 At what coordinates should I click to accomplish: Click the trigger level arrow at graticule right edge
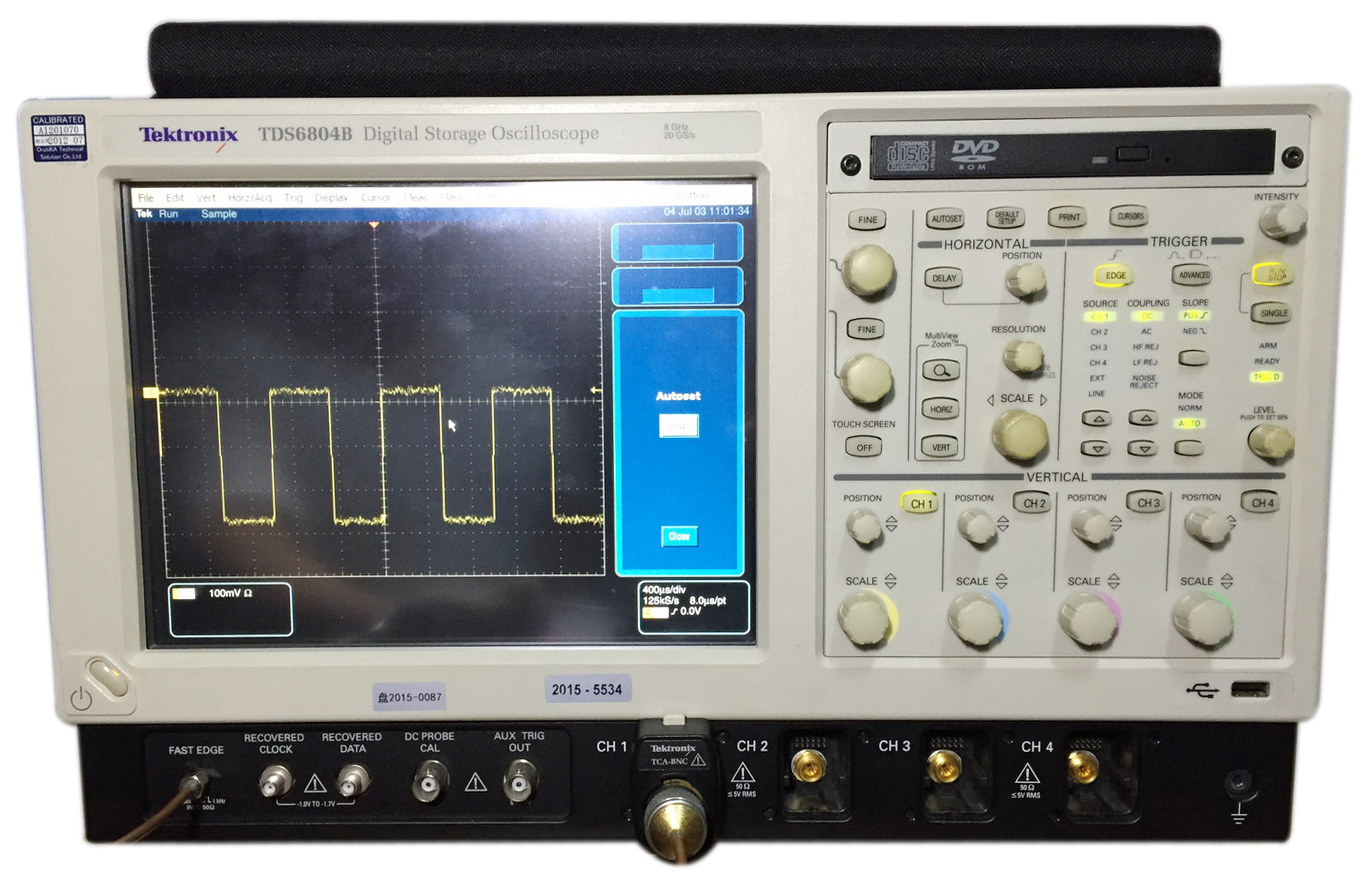[597, 390]
